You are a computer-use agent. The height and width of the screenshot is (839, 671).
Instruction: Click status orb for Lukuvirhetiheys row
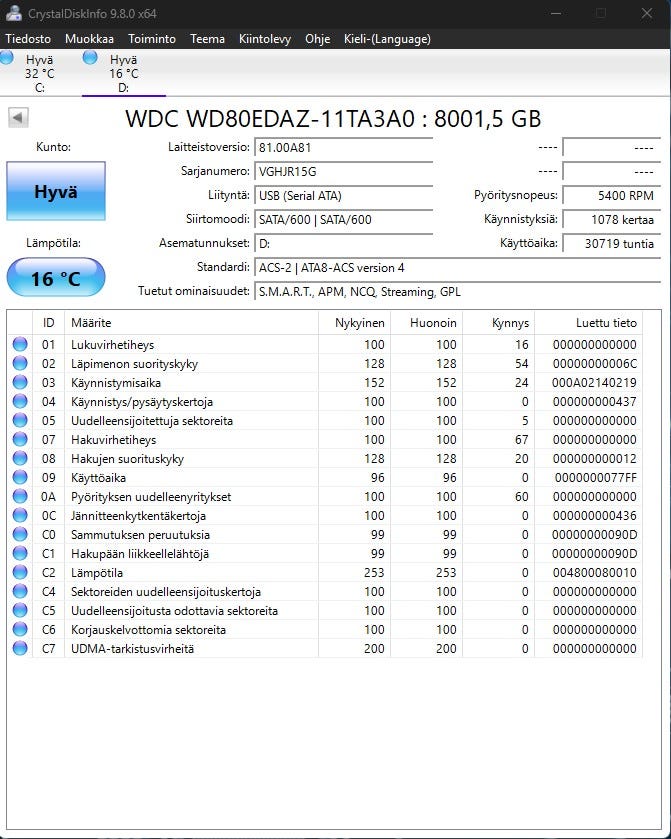pos(20,344)
